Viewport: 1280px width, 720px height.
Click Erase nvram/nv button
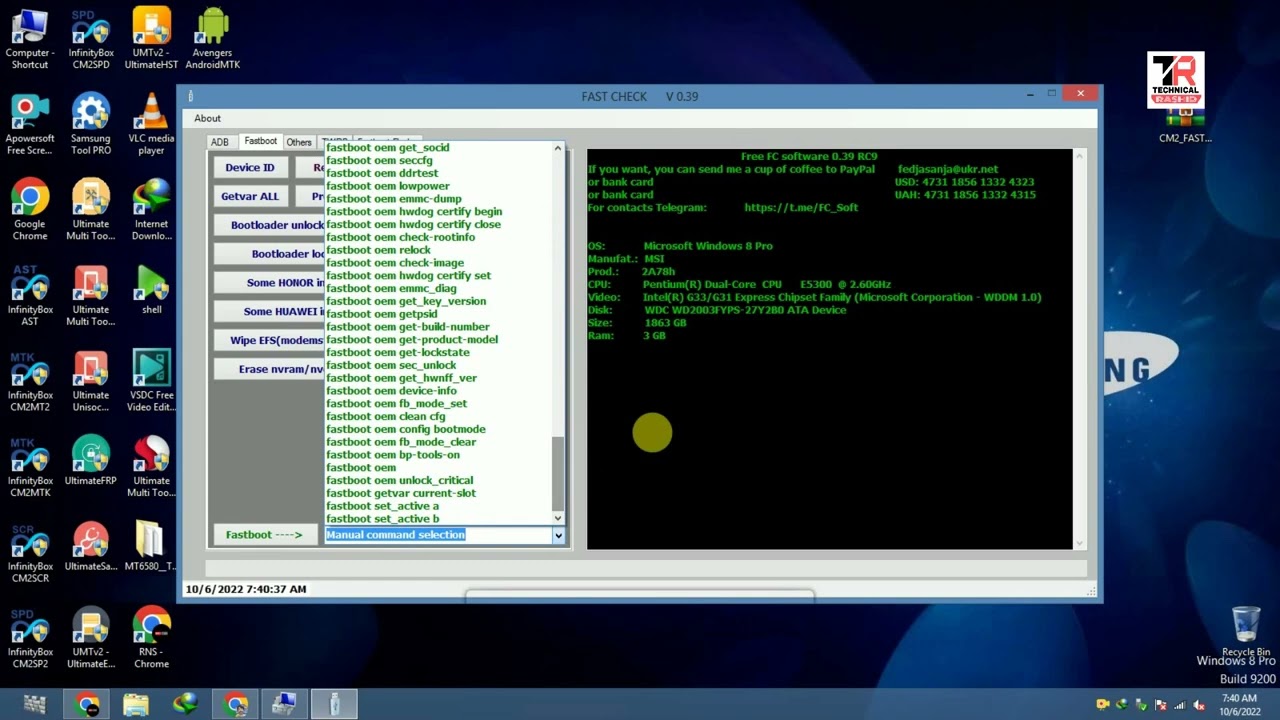point(269,369)
